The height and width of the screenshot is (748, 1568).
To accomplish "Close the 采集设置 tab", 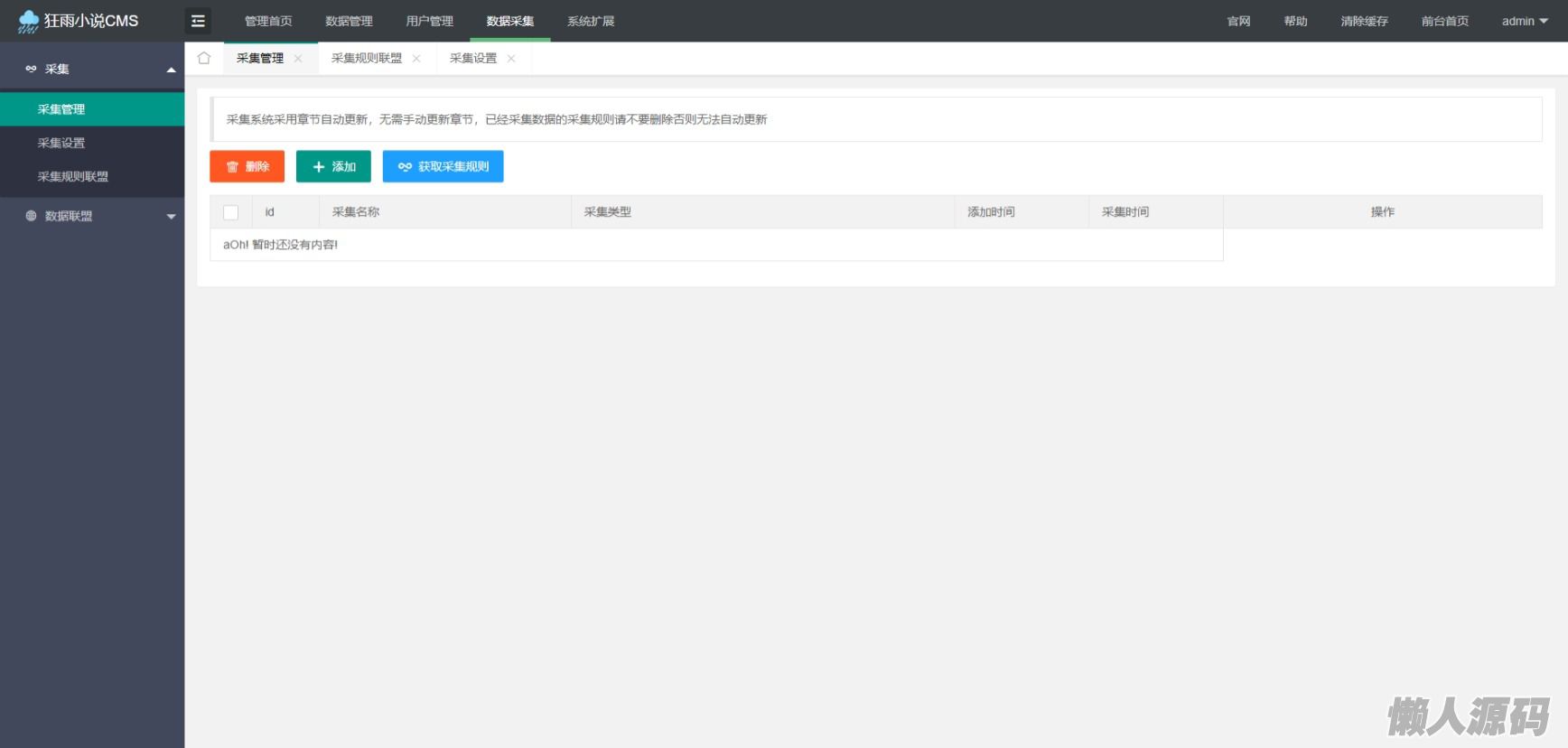I will point(511,59).
